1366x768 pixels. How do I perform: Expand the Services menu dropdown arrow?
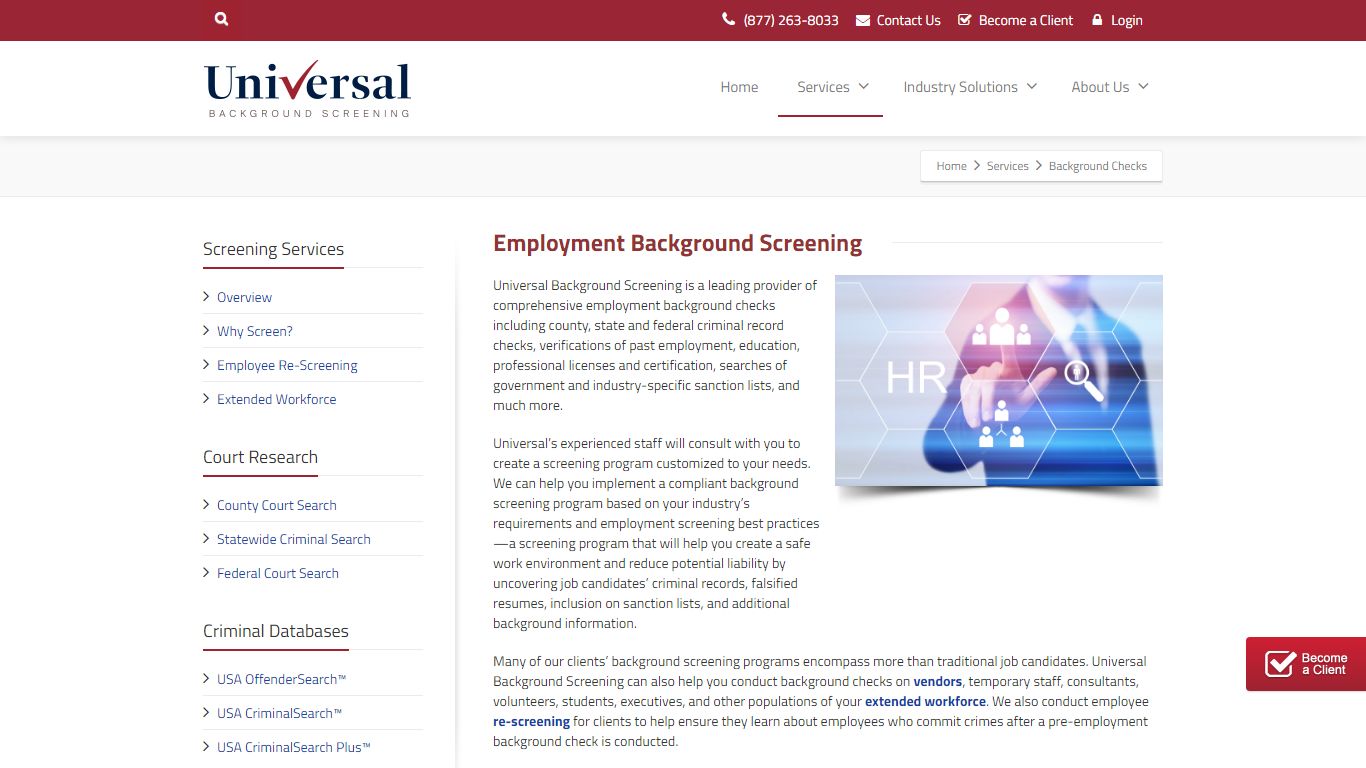point(864,86)
